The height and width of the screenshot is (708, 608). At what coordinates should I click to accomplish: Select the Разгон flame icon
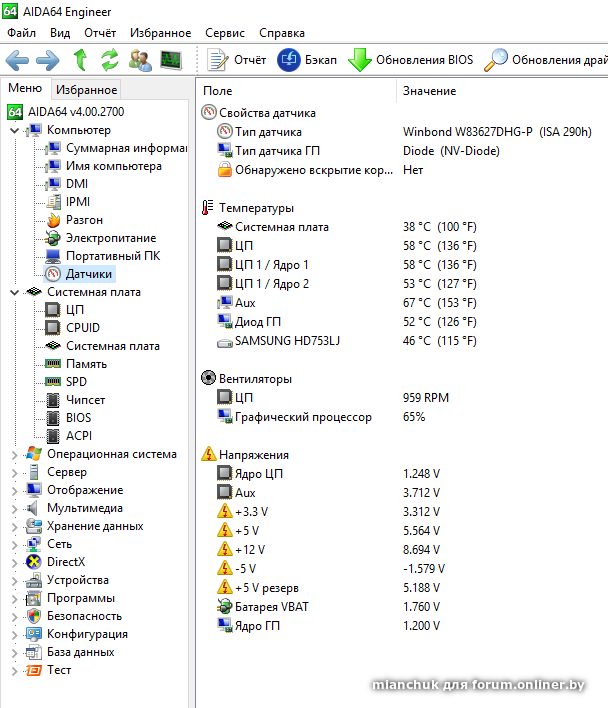[53, 220]
